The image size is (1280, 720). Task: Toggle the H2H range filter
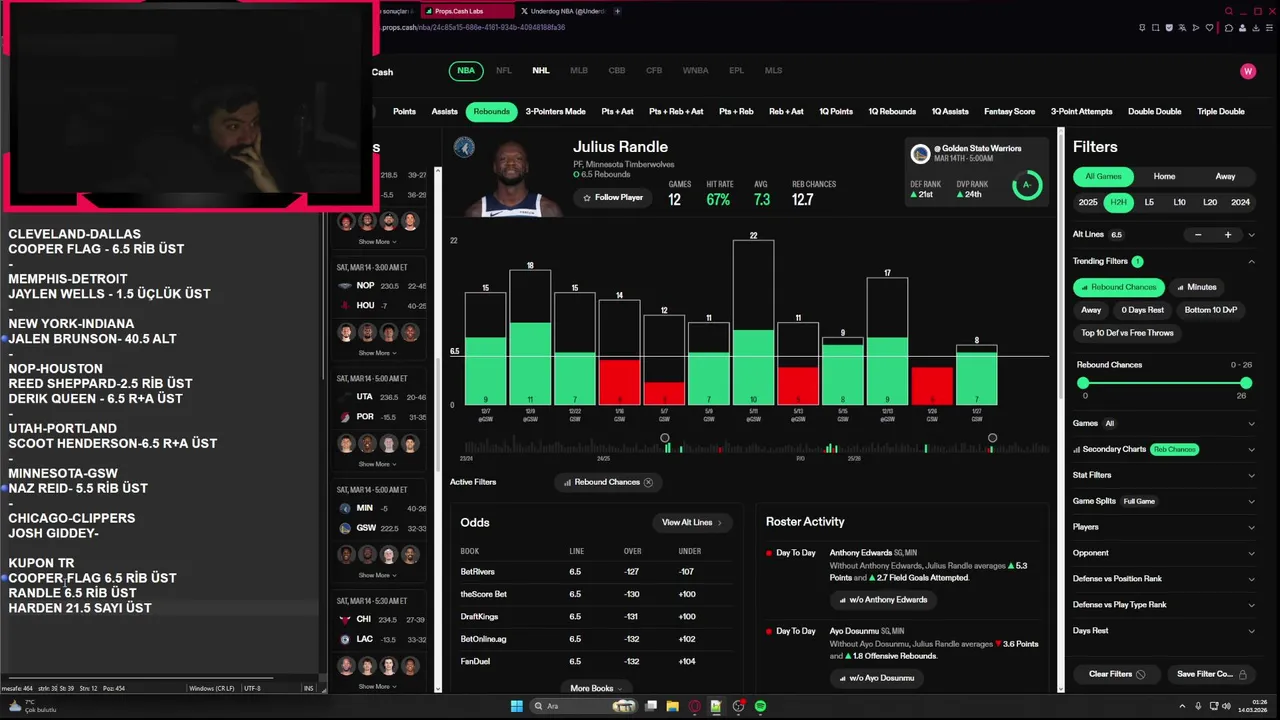(1119, 202)
